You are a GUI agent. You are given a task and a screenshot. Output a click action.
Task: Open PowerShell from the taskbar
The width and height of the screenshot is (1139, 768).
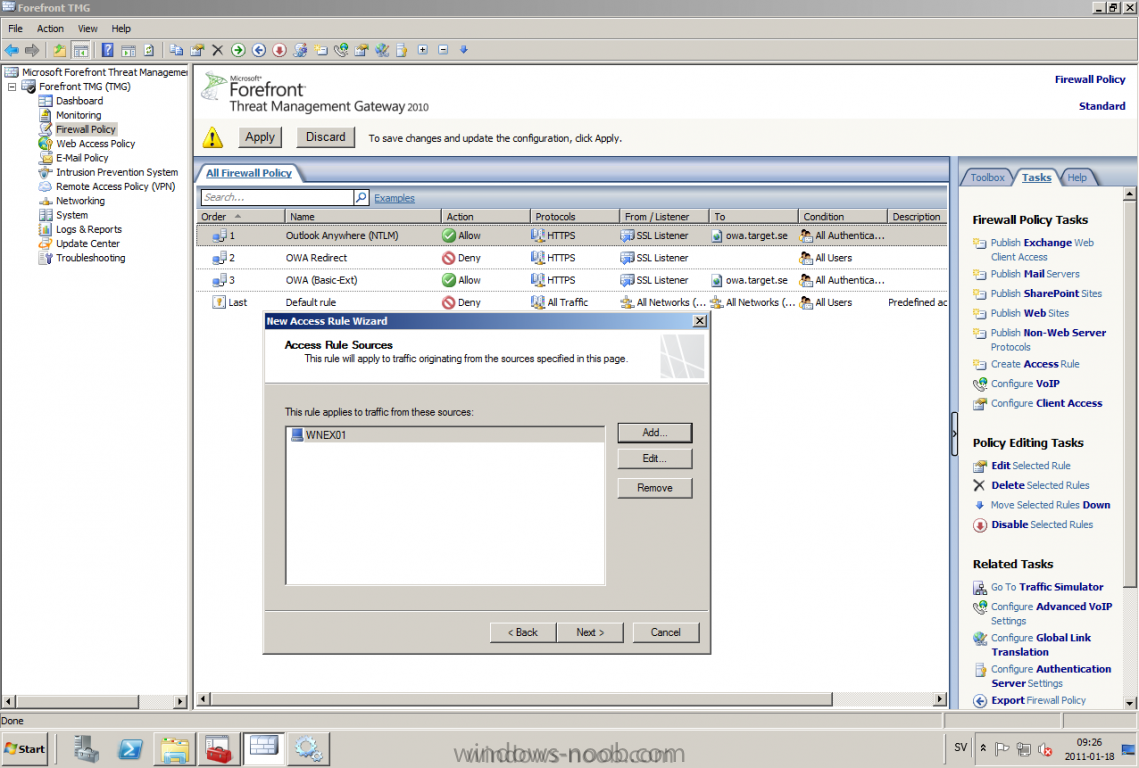point(131,749)
